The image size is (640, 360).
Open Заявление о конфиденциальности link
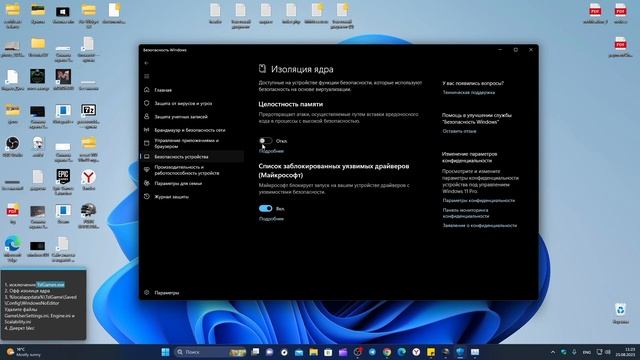pyautogui.click(x=480, y=225)
